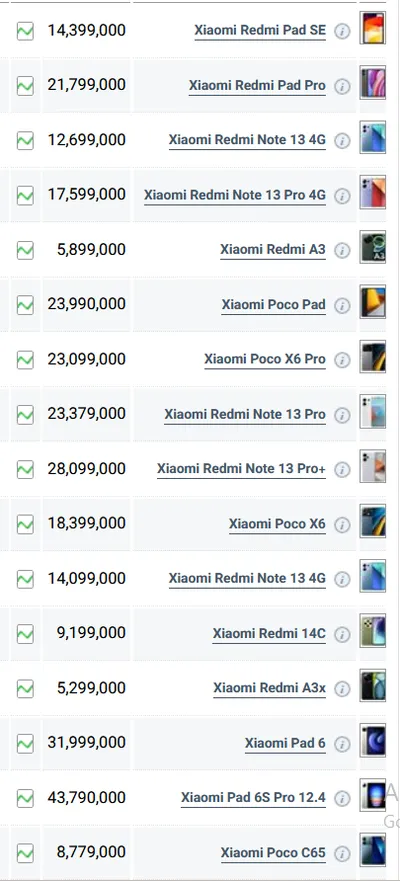Click the Xiaomi Pad 6S Pro 12.4 link
This screenshot has width=400, height=881.
coord(253,798)
